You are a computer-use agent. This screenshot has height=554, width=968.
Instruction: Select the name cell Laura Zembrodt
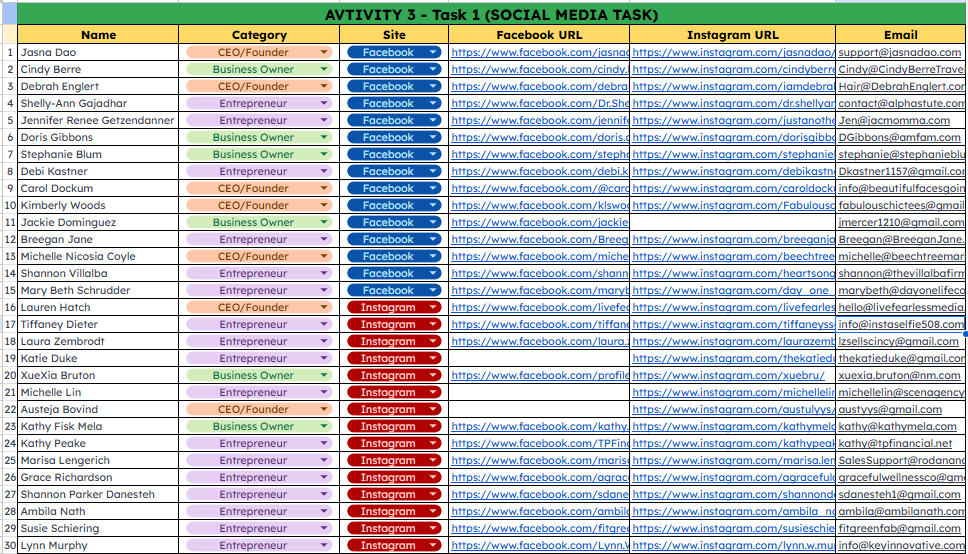click(x=98, y=341)
